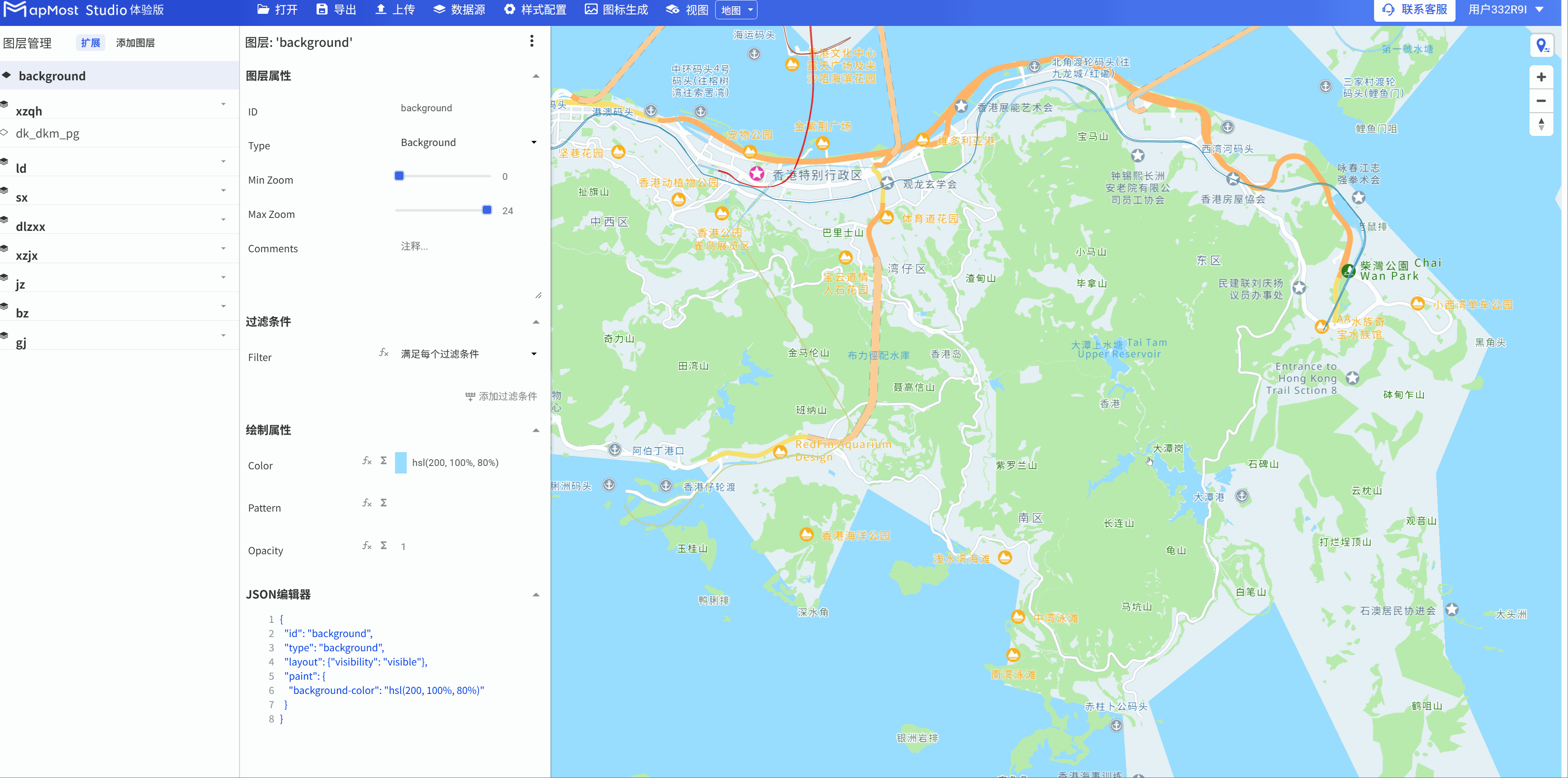Toggle zoom function (Σ) for Opacity
The width and height of the screenshot is (1568, 778).
pyautogui.click(x=383, y=546)
